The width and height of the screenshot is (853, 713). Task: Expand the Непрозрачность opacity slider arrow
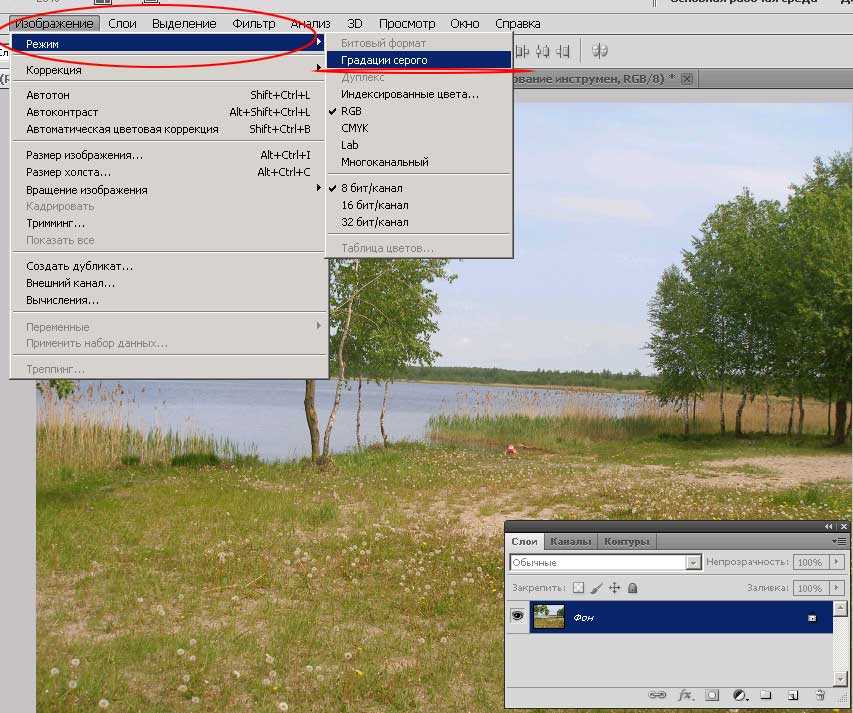[x=837, y=563]
